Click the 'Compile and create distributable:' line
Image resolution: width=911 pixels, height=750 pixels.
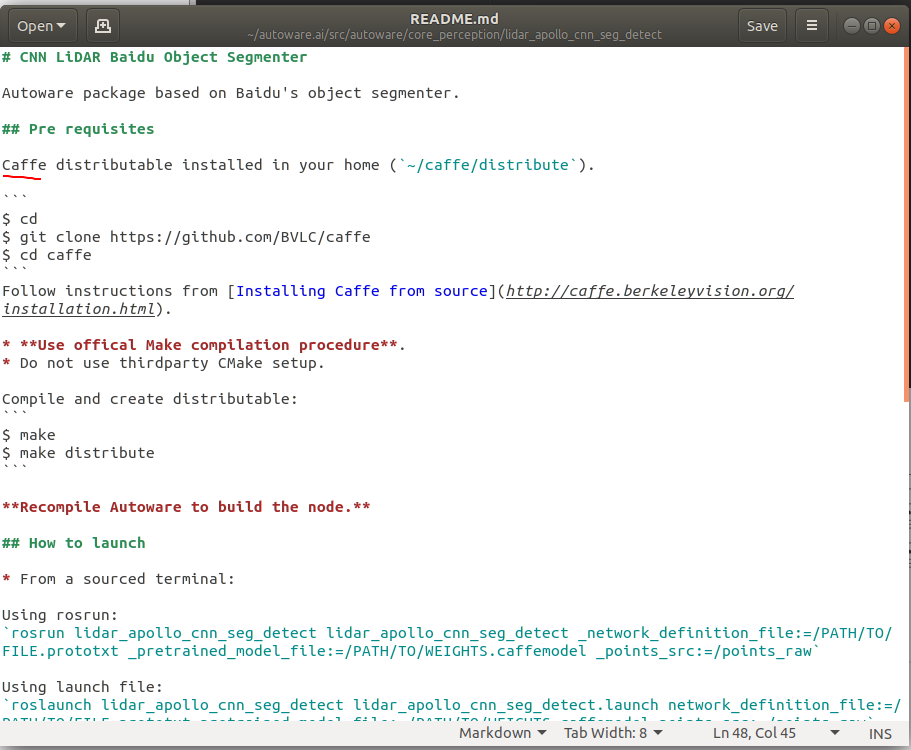click(x=150, y=399)
